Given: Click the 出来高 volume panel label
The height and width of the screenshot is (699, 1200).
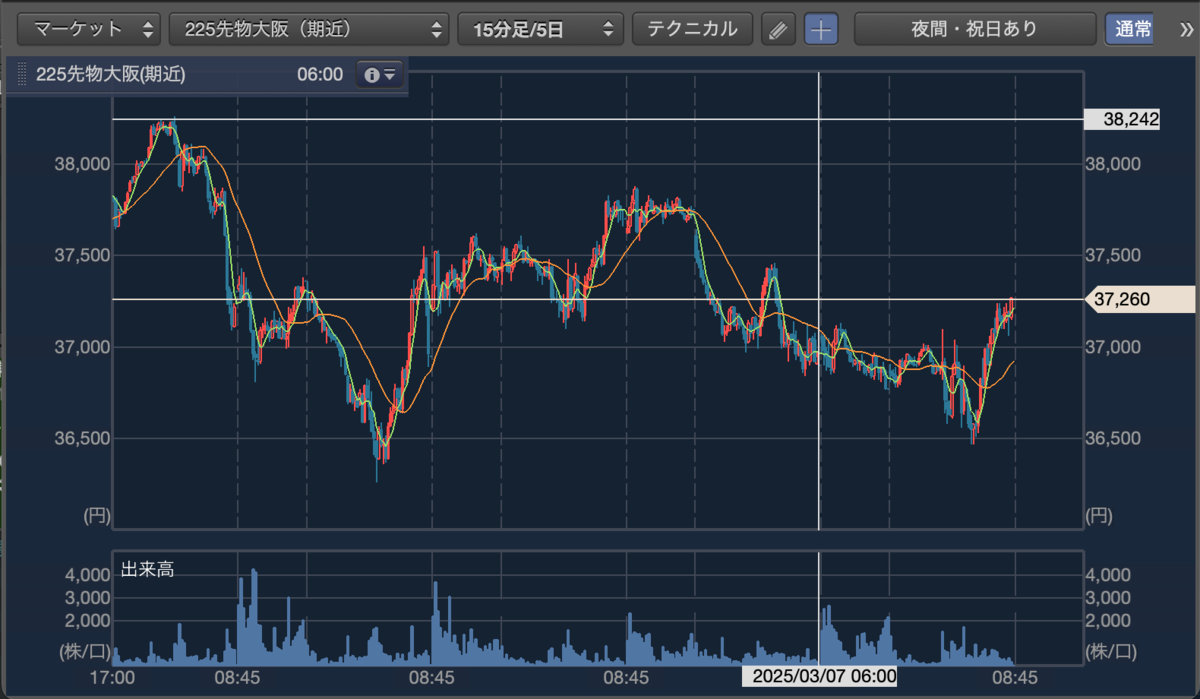Looking at the screenshot, I should [148, 570].
